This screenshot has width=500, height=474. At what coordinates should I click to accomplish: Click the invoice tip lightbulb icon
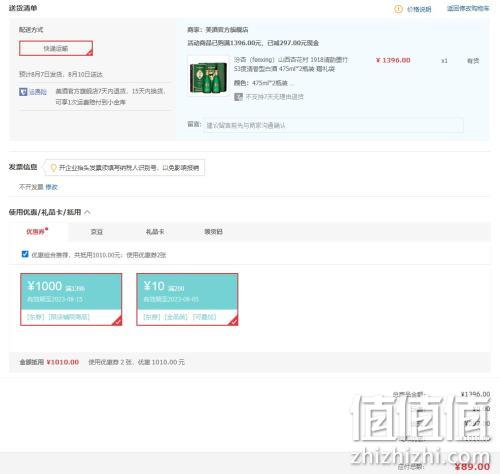click(53, 167)
